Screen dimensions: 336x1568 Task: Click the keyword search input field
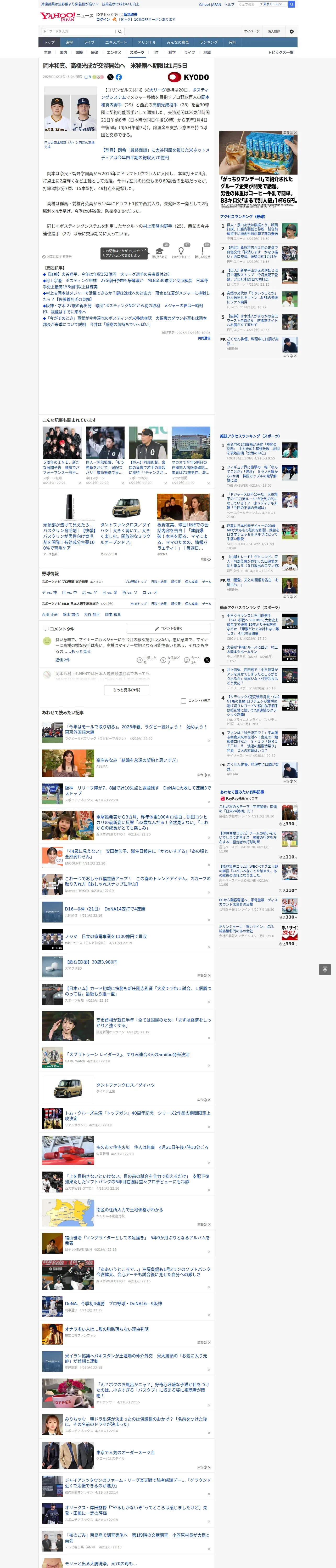(x=79, y=31)
